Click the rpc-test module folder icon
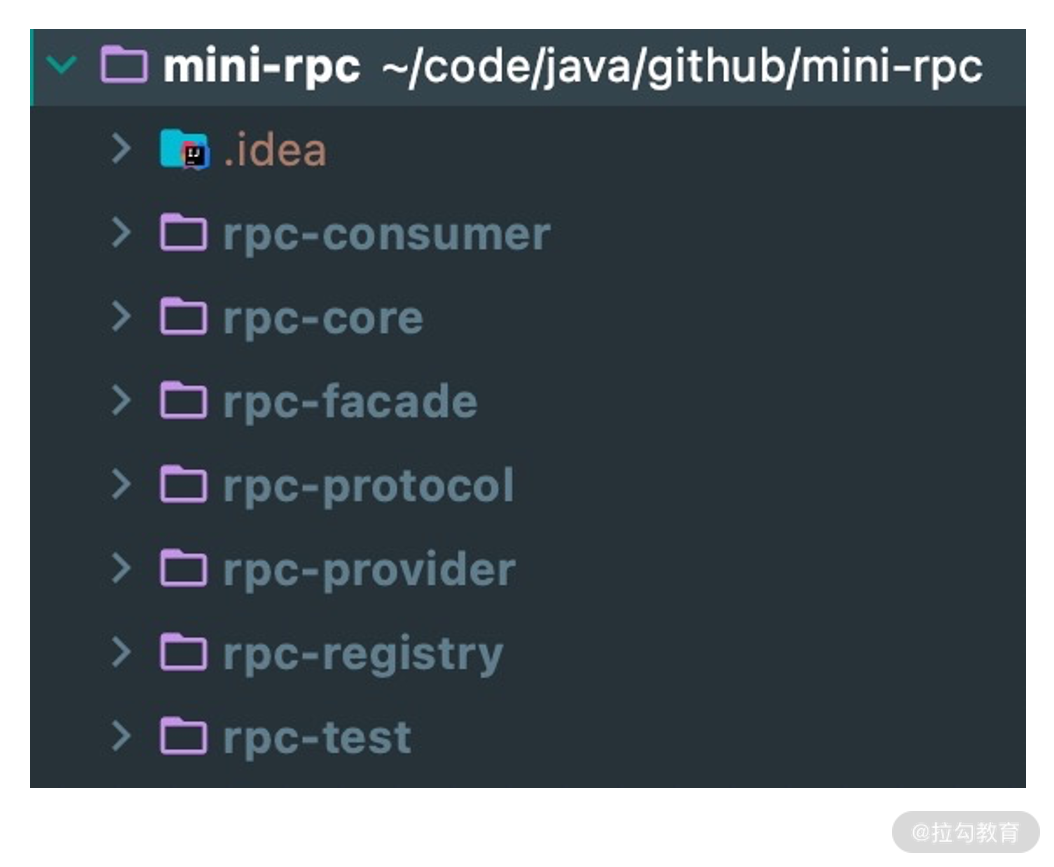 point(183,738)
